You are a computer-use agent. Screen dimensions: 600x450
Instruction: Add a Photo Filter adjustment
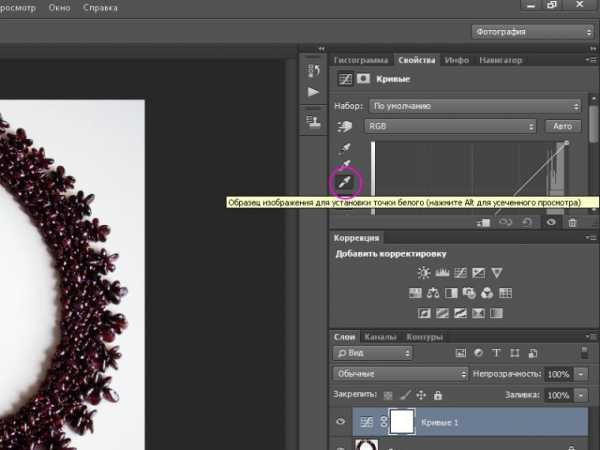click(x=469, y=293)
